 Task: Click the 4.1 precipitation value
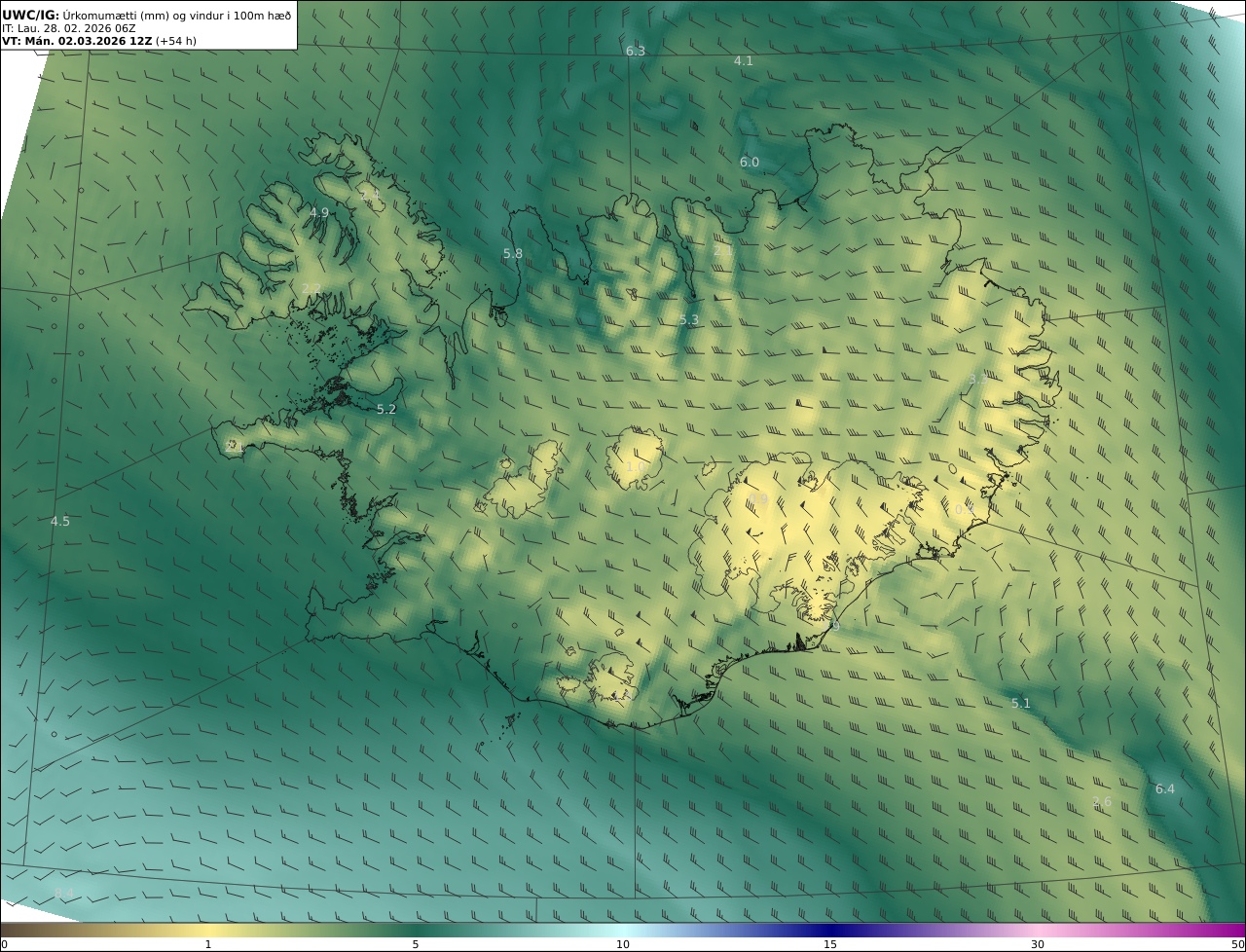click(x=744, y=60)
